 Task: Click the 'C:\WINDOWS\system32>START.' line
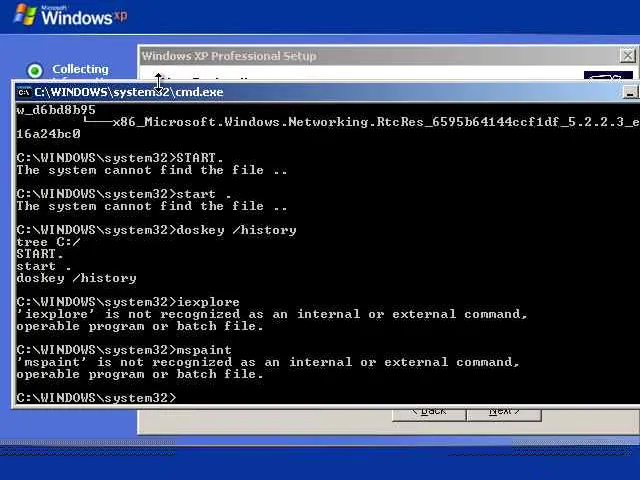(120, 158)
